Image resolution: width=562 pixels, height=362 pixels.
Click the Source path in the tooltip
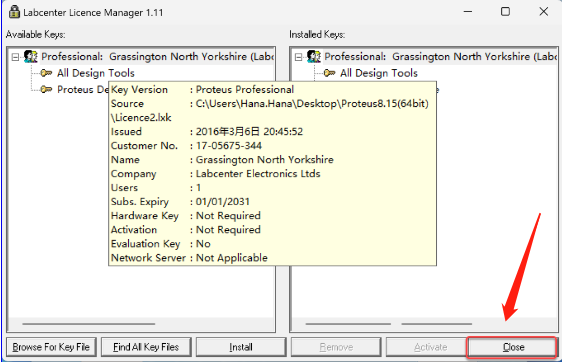[x=312, y=104]
